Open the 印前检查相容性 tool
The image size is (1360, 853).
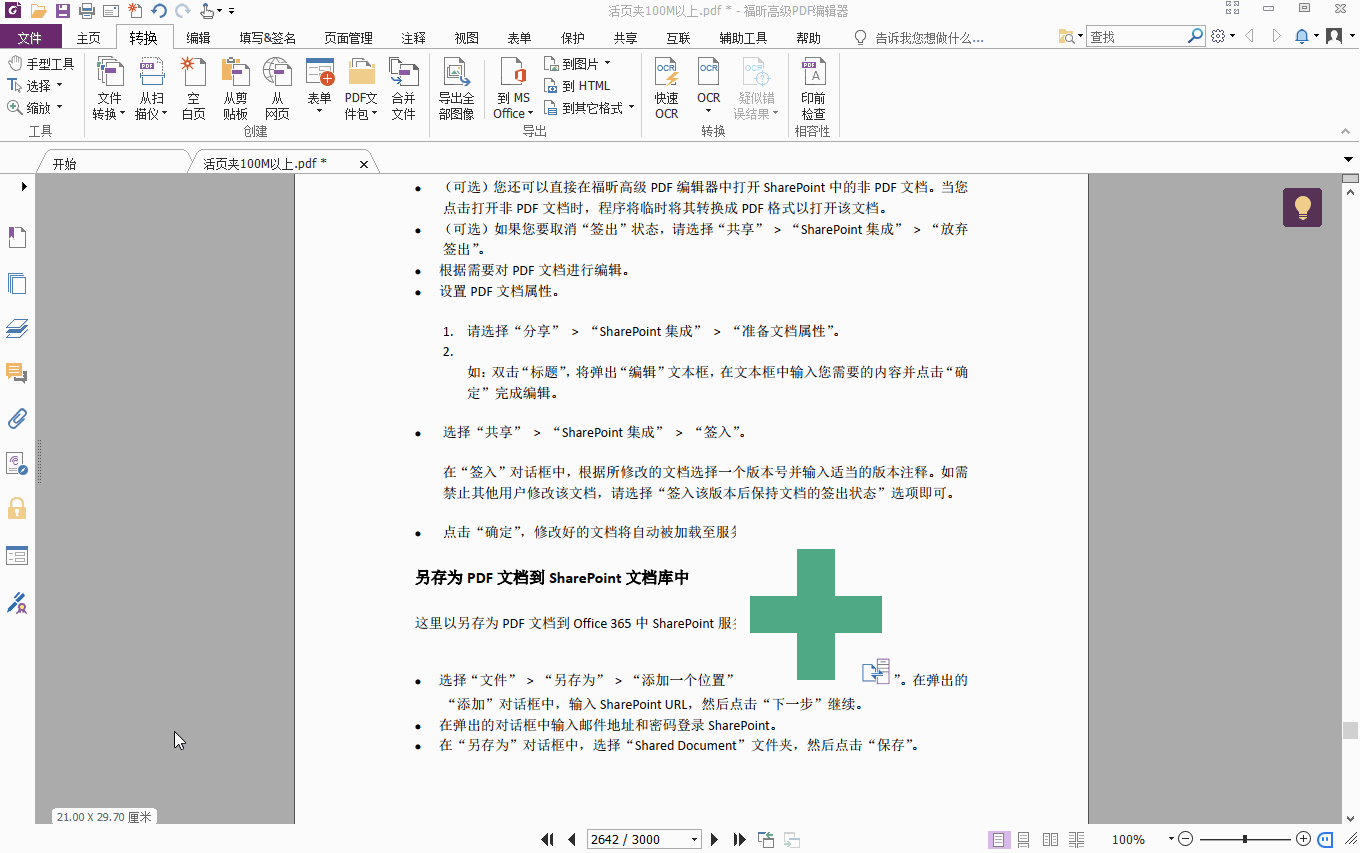point(813,88)
